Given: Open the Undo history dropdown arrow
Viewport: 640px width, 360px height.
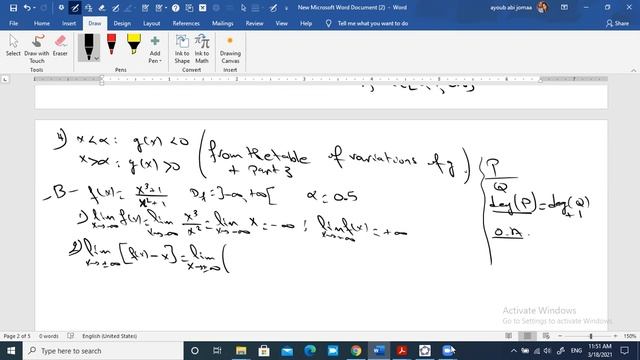Looking at the screenshot, I should (34, 8).
